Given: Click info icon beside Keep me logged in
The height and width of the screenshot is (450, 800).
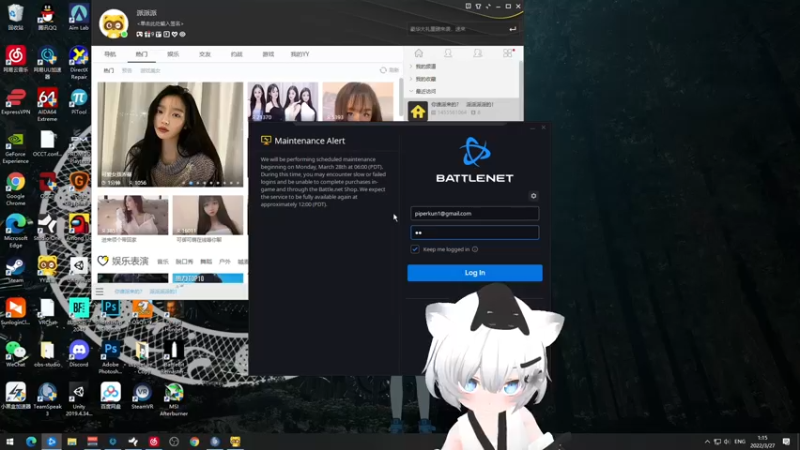Looking at the screenshot, I should tap(475, 249).
